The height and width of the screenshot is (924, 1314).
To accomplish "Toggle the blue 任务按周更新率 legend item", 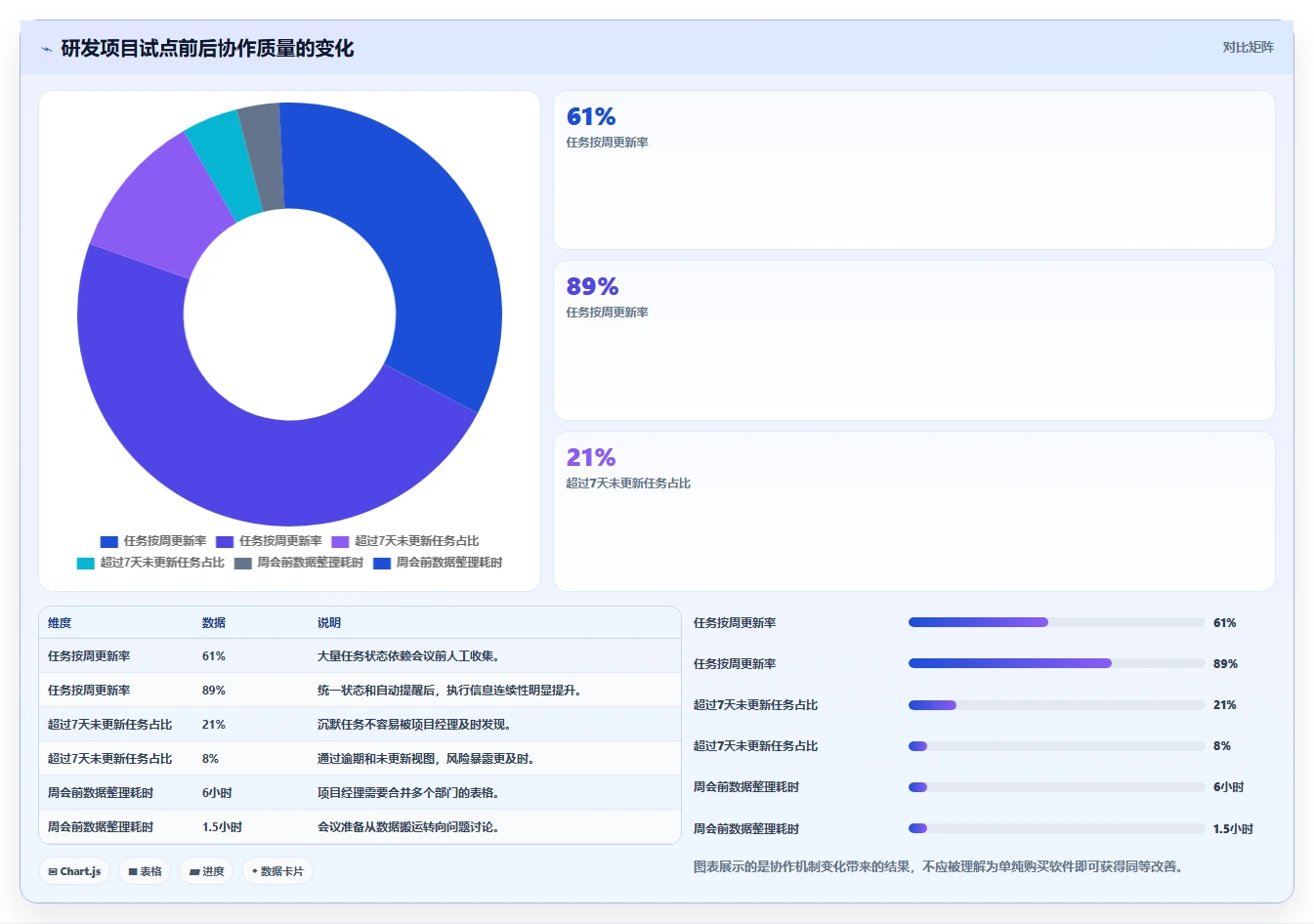I will click(153, 541).
